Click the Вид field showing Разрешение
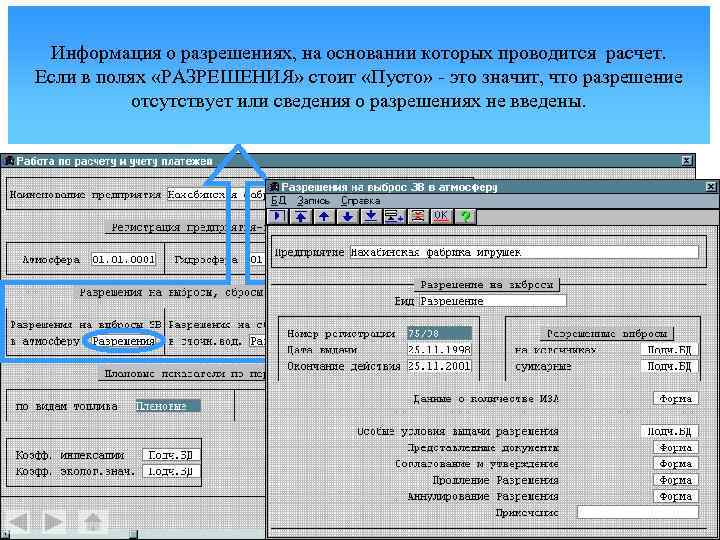Screen dimensions: 720x540 pyautogui.click(x=493, y=301)
